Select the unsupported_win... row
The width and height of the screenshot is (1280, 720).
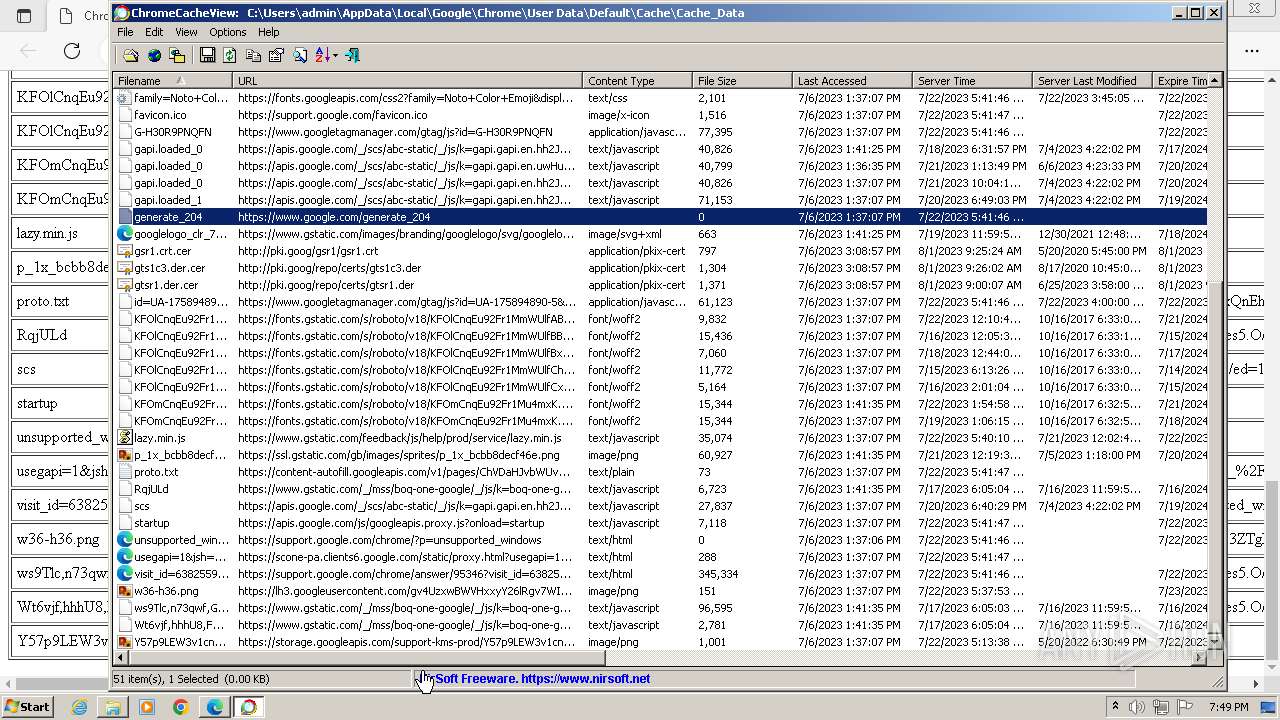point(660,540)
